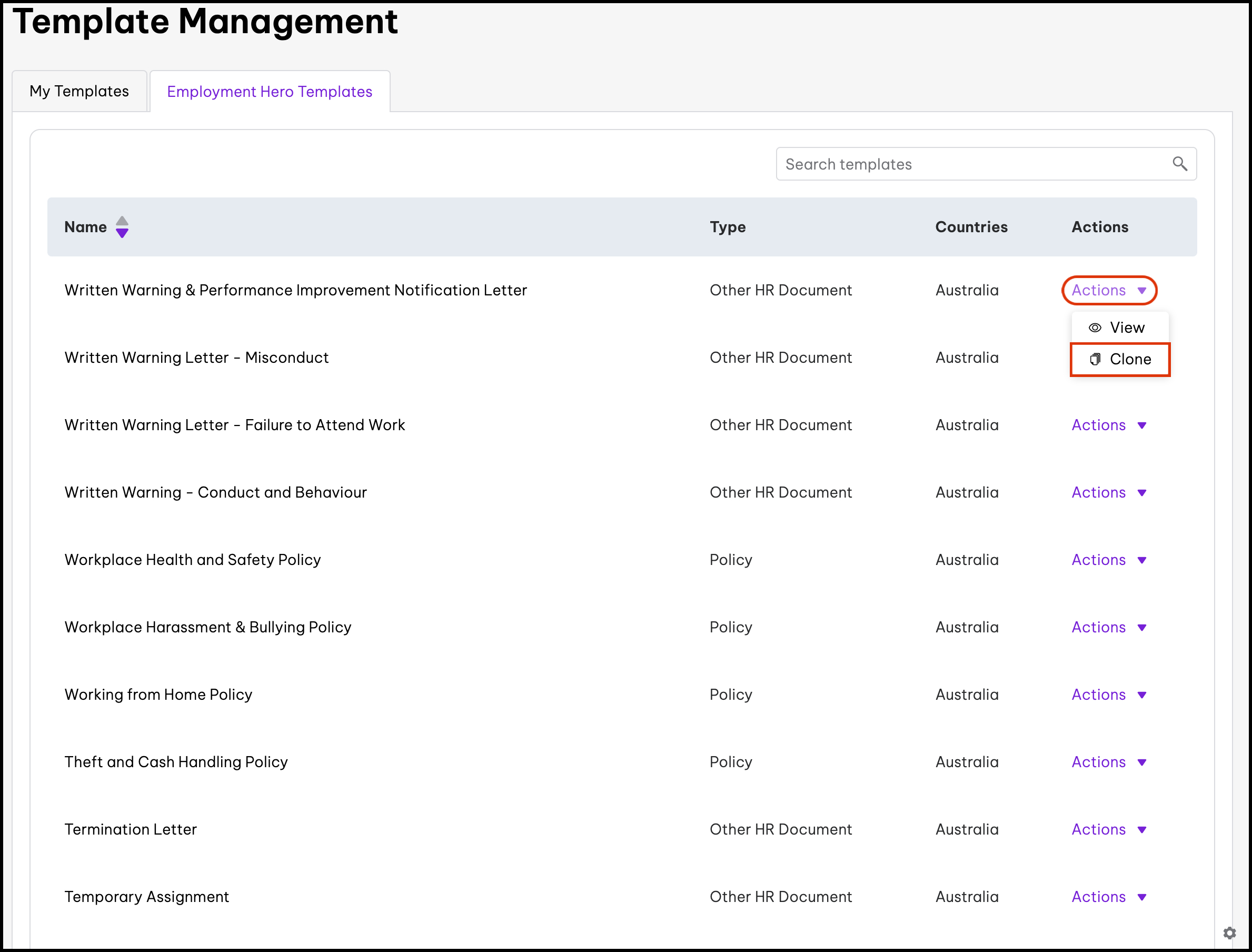Open Actions dropdown for Termination Letter
Viewport: 1252px width, 952px height.
[x=1109, y=830]
